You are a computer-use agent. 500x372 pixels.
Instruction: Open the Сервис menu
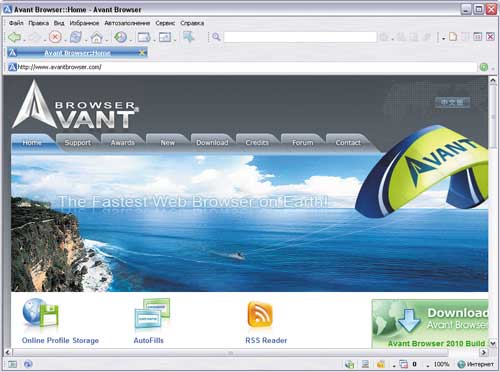165,23
